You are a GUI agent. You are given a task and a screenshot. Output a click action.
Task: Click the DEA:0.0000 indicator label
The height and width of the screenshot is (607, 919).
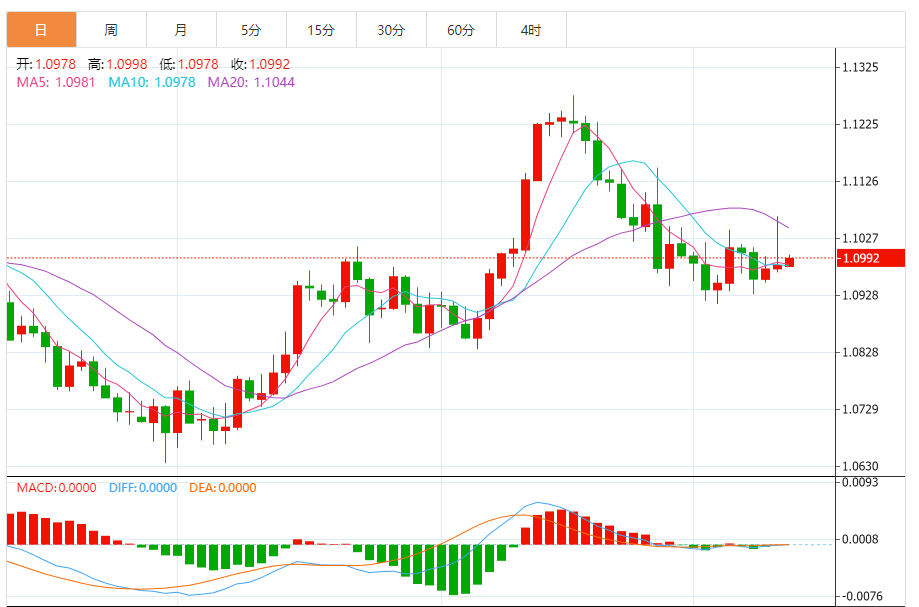coord(223,487)
